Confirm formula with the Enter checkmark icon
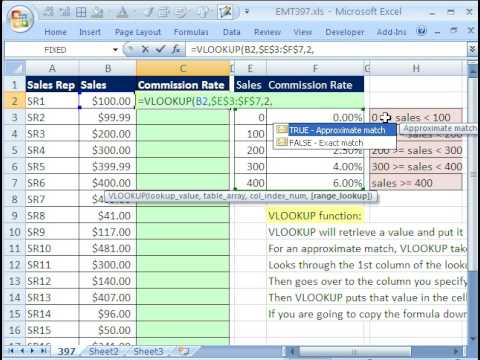Image resolution: width=480 pixels, height=360 pixels. tap(160, 50)
